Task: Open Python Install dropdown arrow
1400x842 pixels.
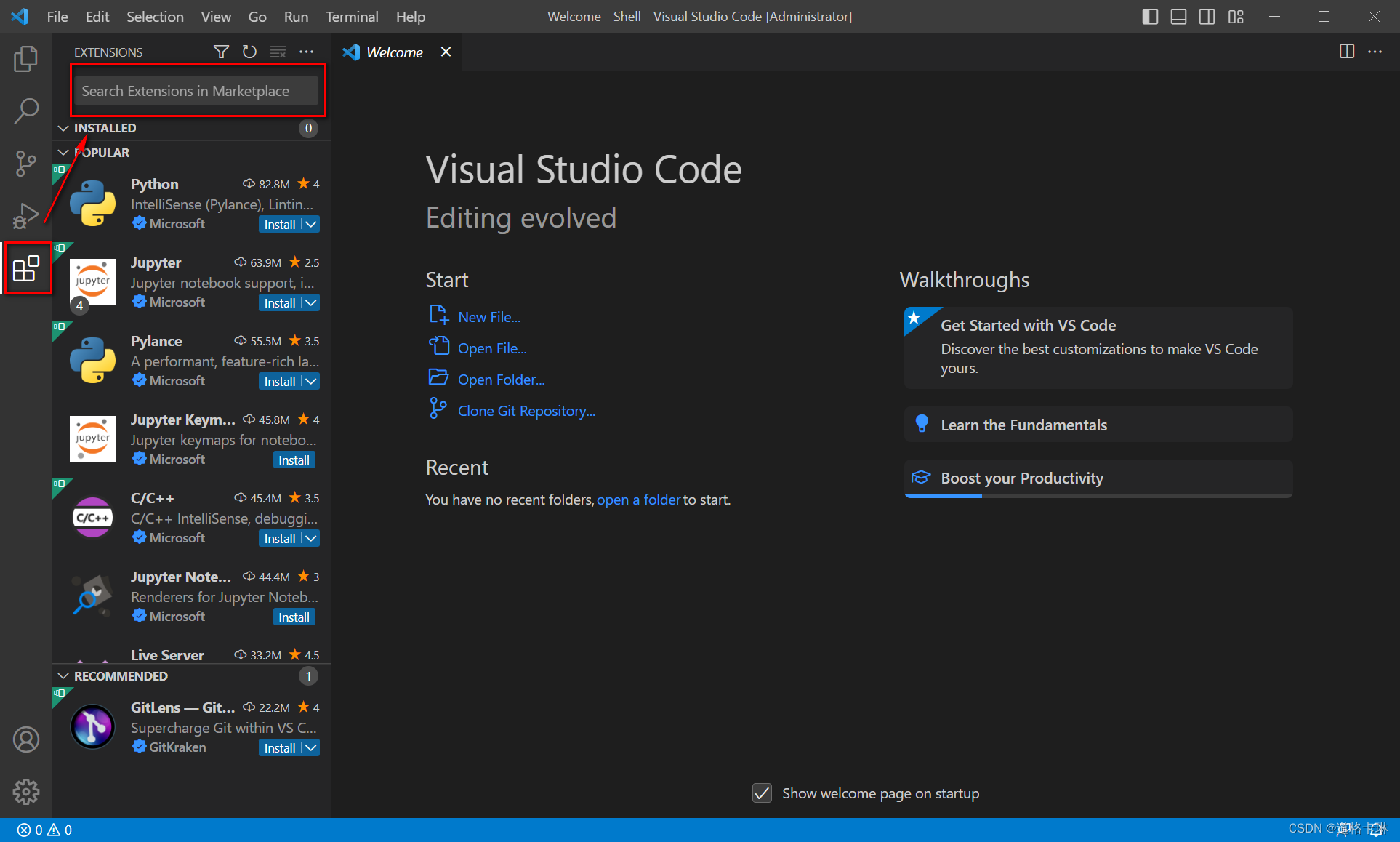Action: point(311,225)
